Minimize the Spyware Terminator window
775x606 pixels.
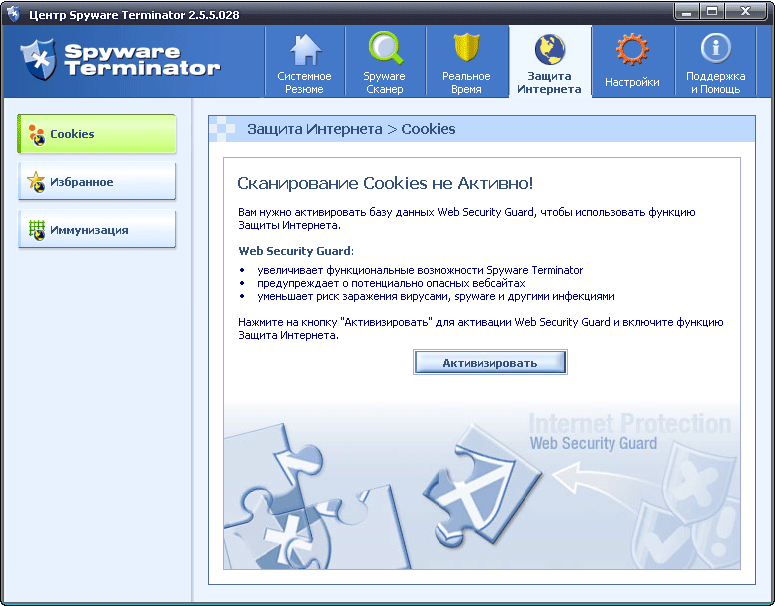(x=687, y=12)
